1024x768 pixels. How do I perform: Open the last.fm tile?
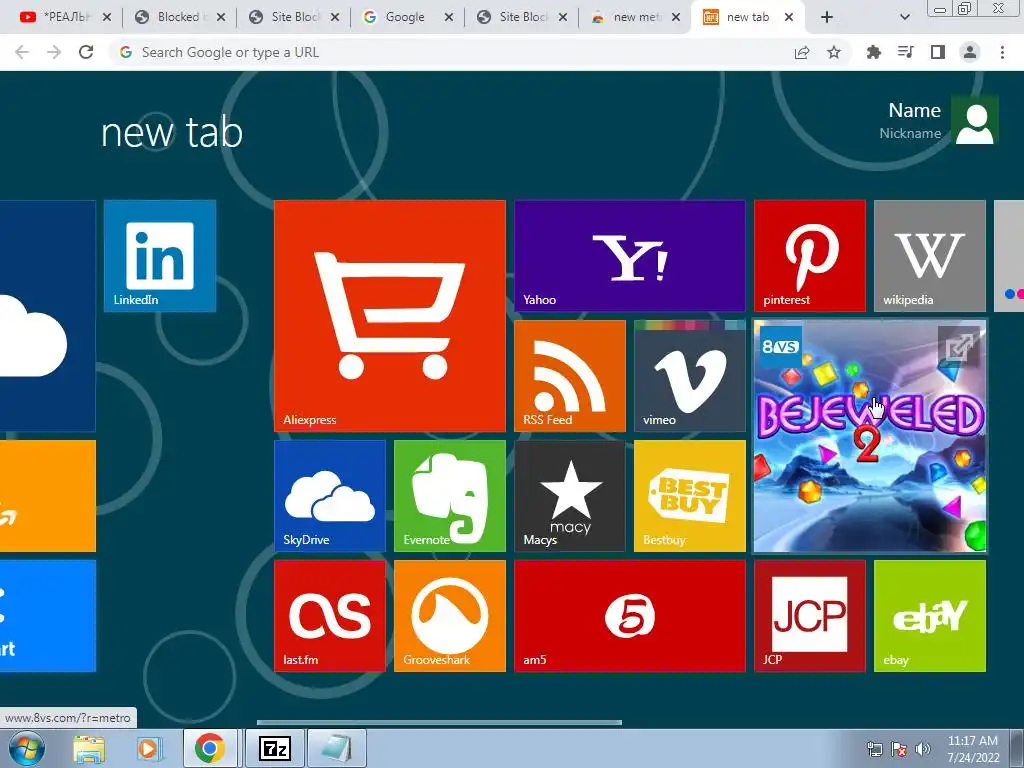(x=330, y=616)
